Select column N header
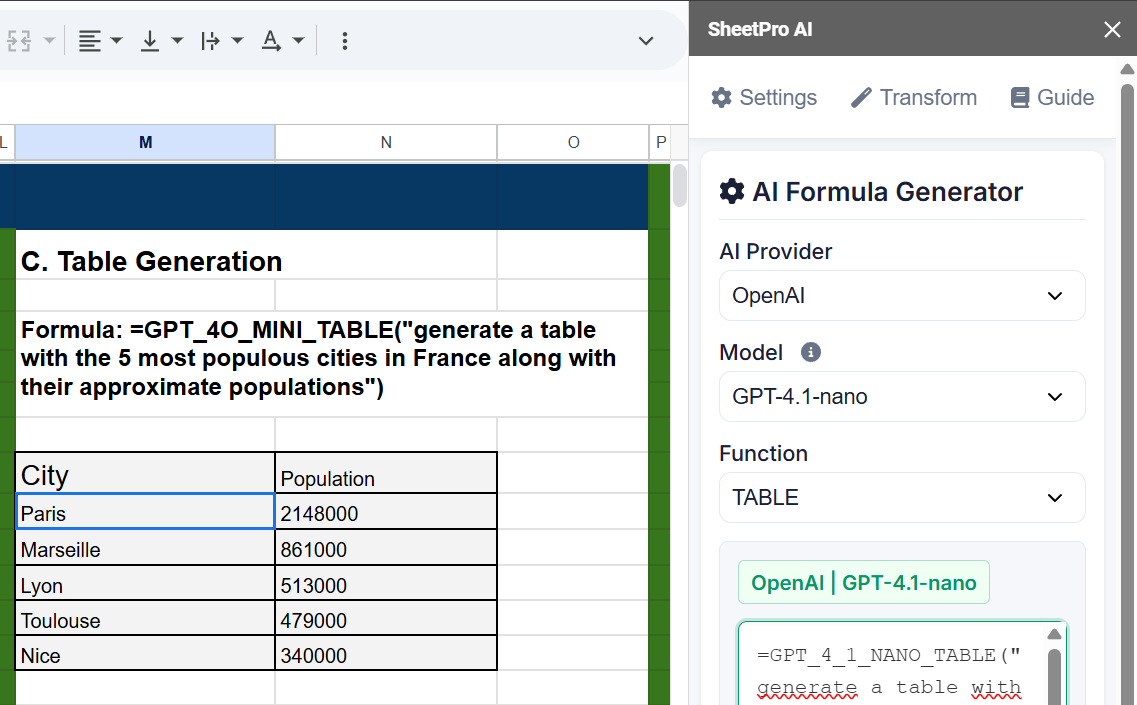The height and width of the screenshot is (705, 1137). (386, 142)
